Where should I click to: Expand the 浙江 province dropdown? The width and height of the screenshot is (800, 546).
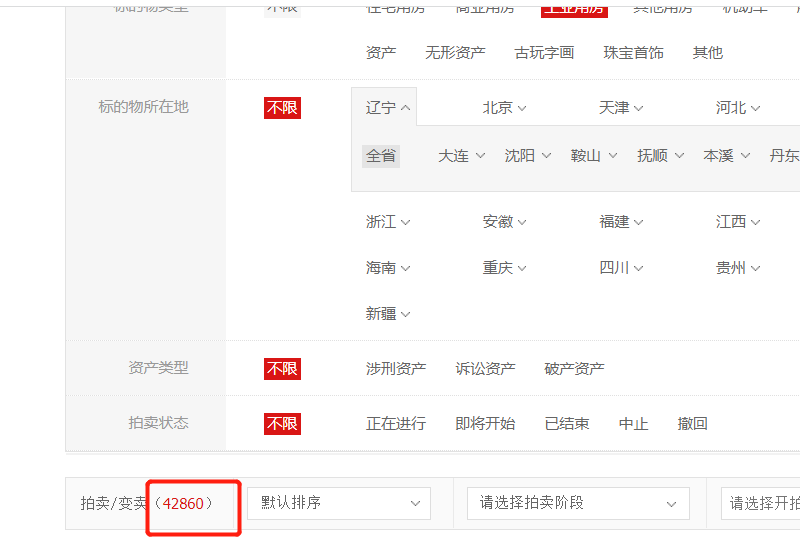[x=388, y=222]
